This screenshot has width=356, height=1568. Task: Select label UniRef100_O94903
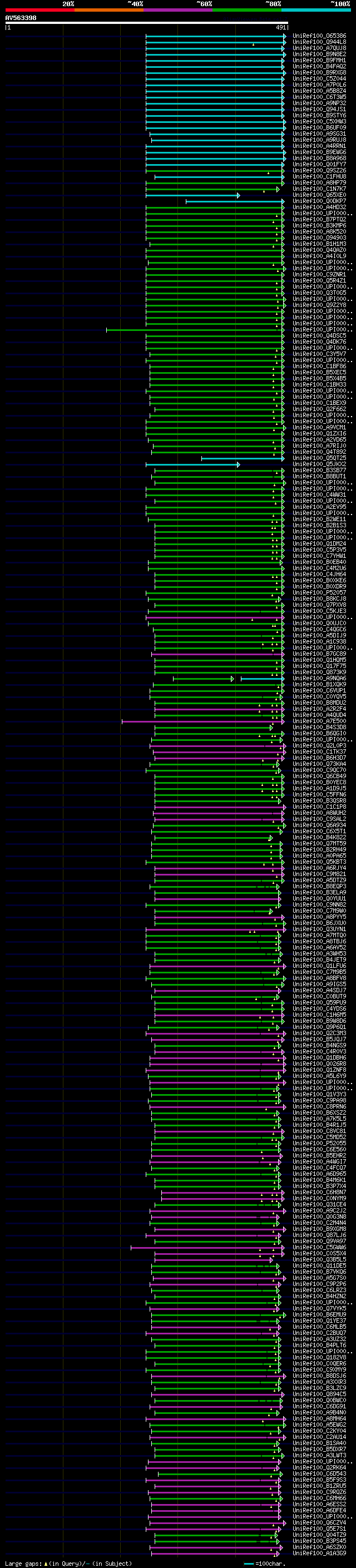pos(319,238)
